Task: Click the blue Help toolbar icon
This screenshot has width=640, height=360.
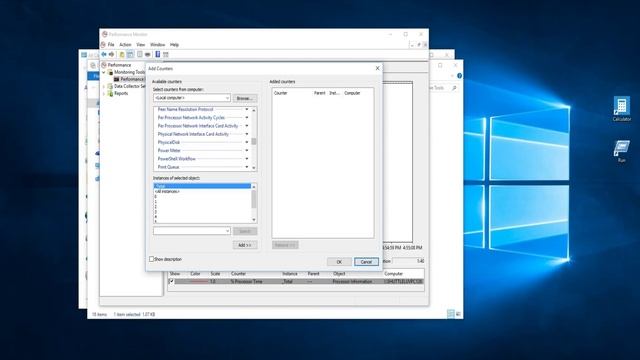Action: (158, 54)
